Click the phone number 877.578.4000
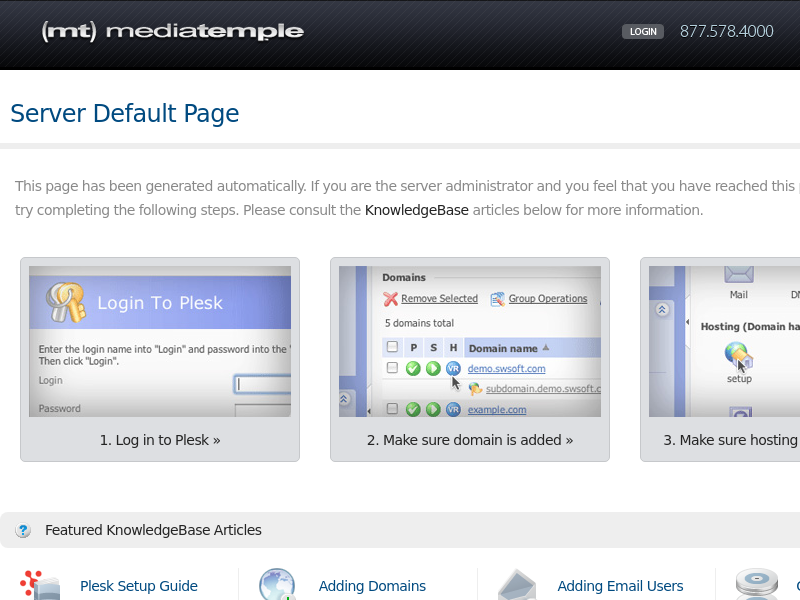The image size is (800, 600). (727, 32)
